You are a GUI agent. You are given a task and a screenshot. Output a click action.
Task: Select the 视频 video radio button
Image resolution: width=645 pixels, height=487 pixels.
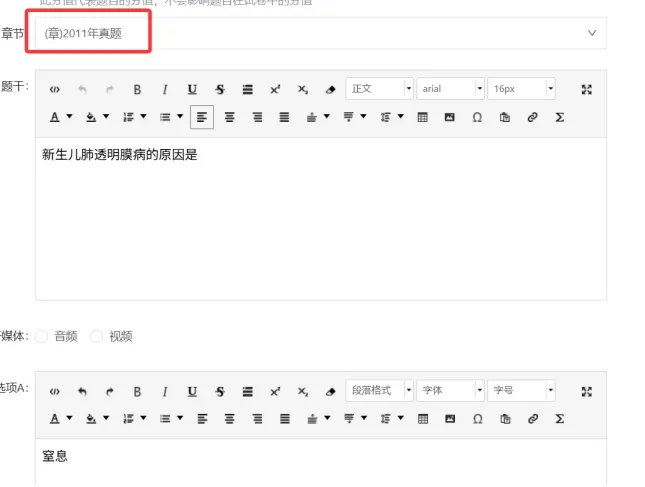point(96,336)
